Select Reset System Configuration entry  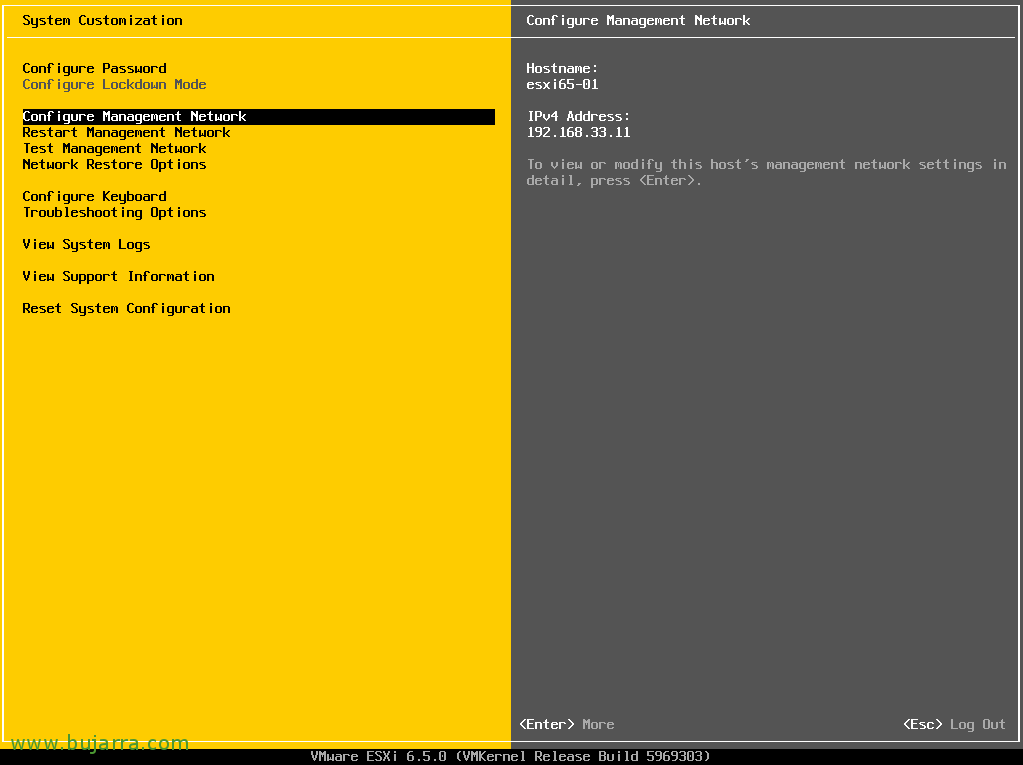pyautogui.click(x=126, y=308)
